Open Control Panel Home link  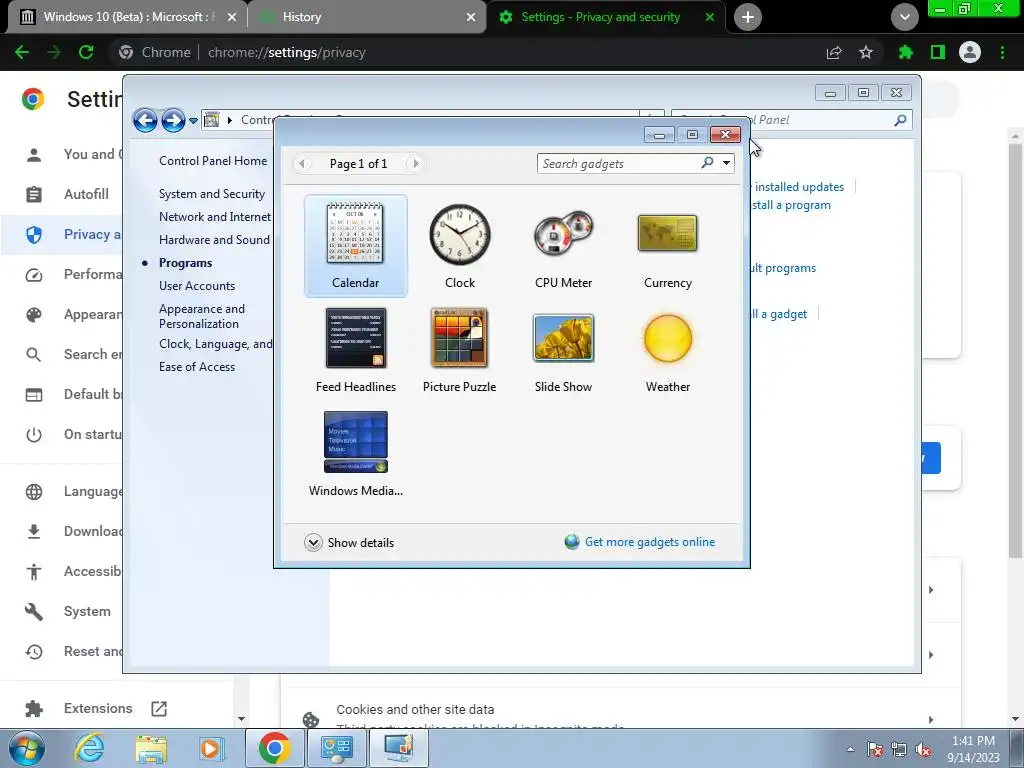click(213, 161)
